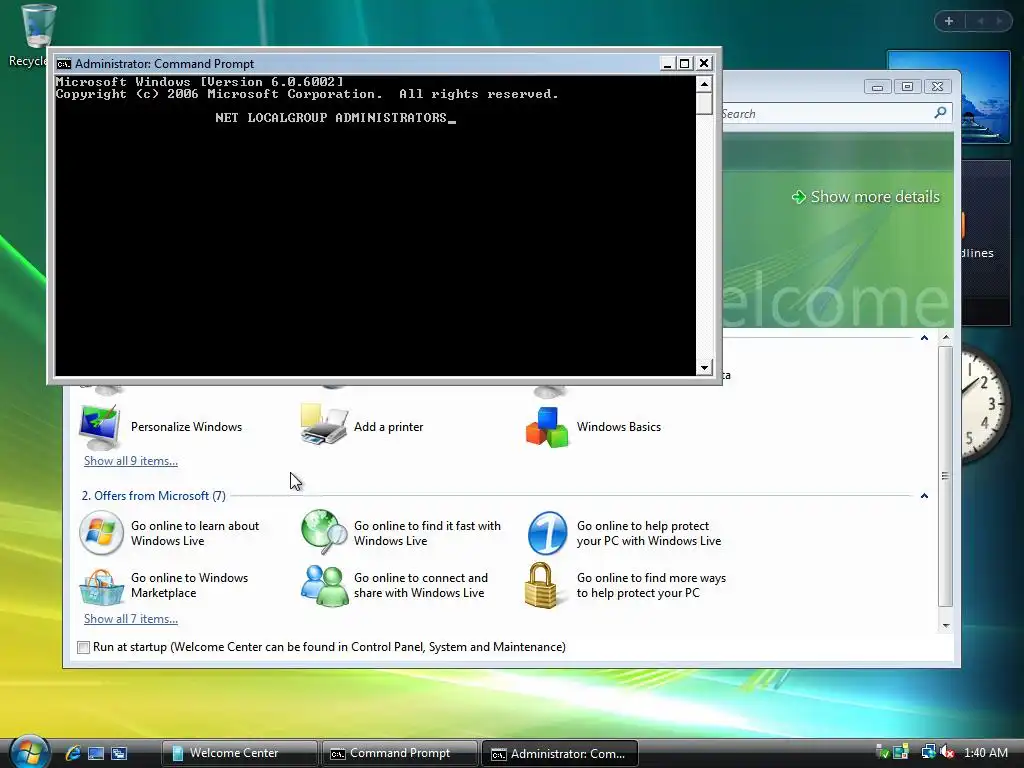Open the Recycle Bin on desktop
The height and width of the screenshot is (768, 1024).
pos(37,26)
